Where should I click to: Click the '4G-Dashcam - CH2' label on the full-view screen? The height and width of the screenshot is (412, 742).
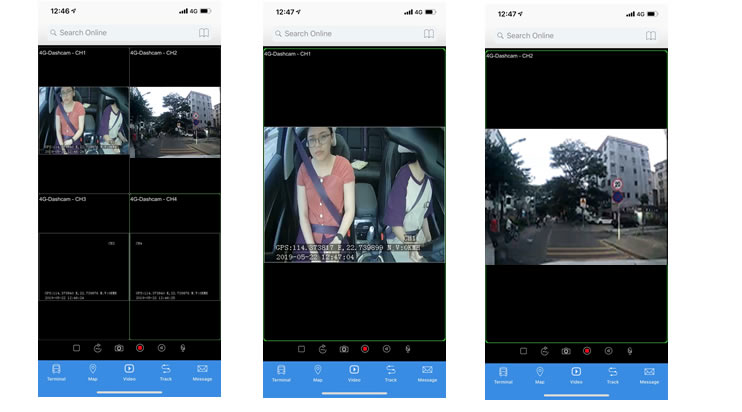click(x=510, y=56)
